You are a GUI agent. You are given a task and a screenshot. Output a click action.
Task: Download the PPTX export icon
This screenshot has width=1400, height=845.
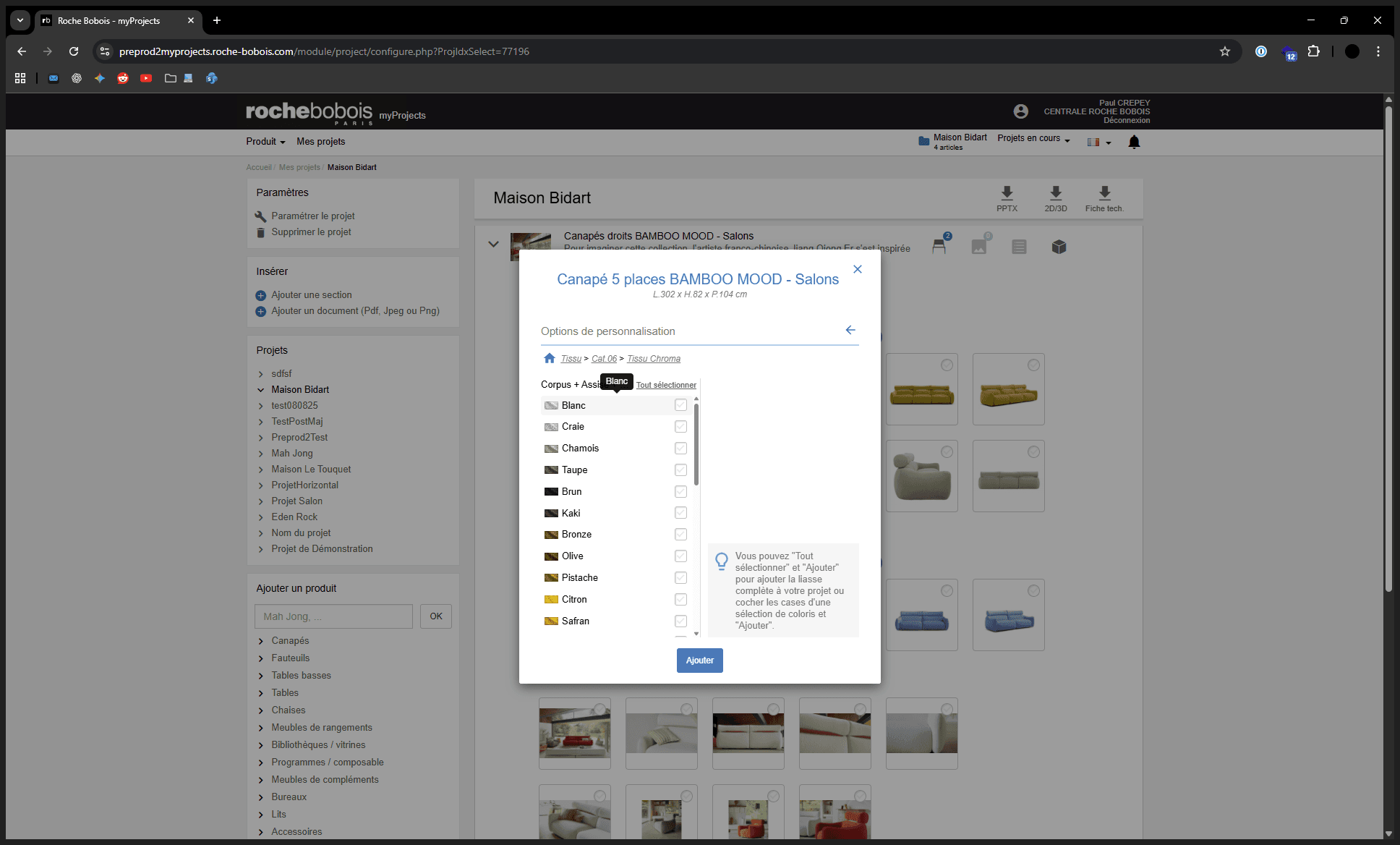coord(1007,192)
